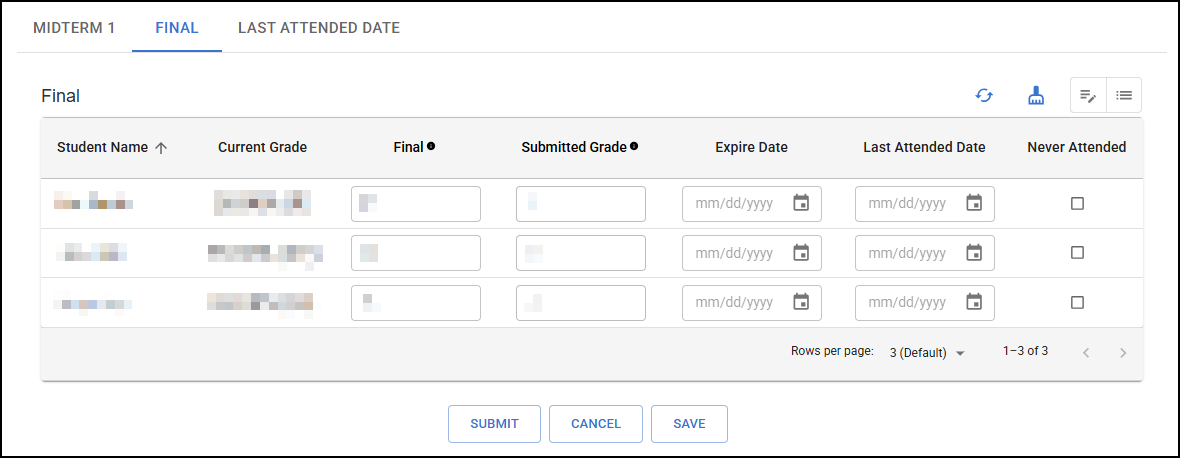Click the first row Final grade field
The height and width of the screenshot is (458, 1180).
coord(416,204)
